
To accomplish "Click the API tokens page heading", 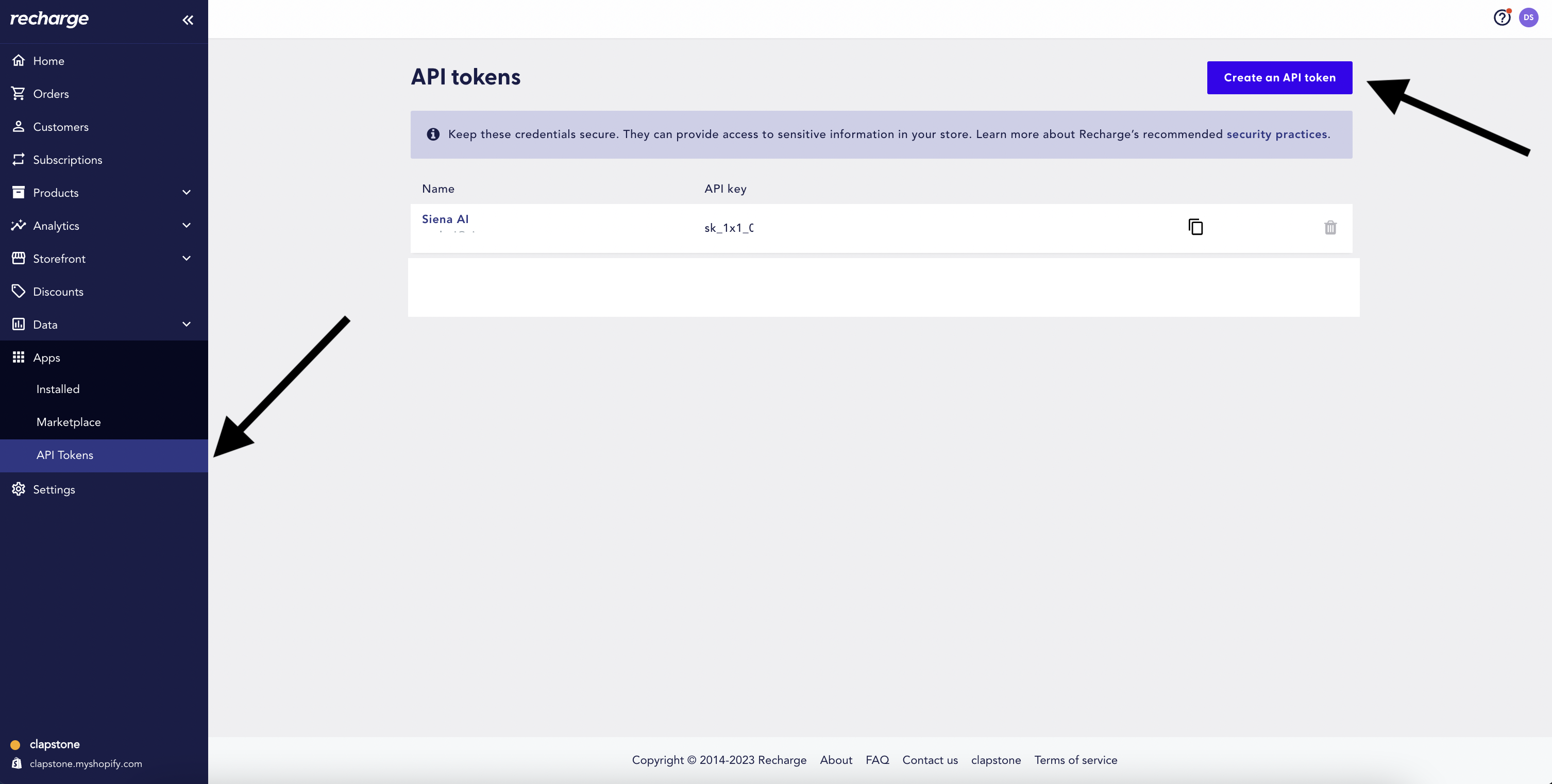I will (x=466, y=77).
